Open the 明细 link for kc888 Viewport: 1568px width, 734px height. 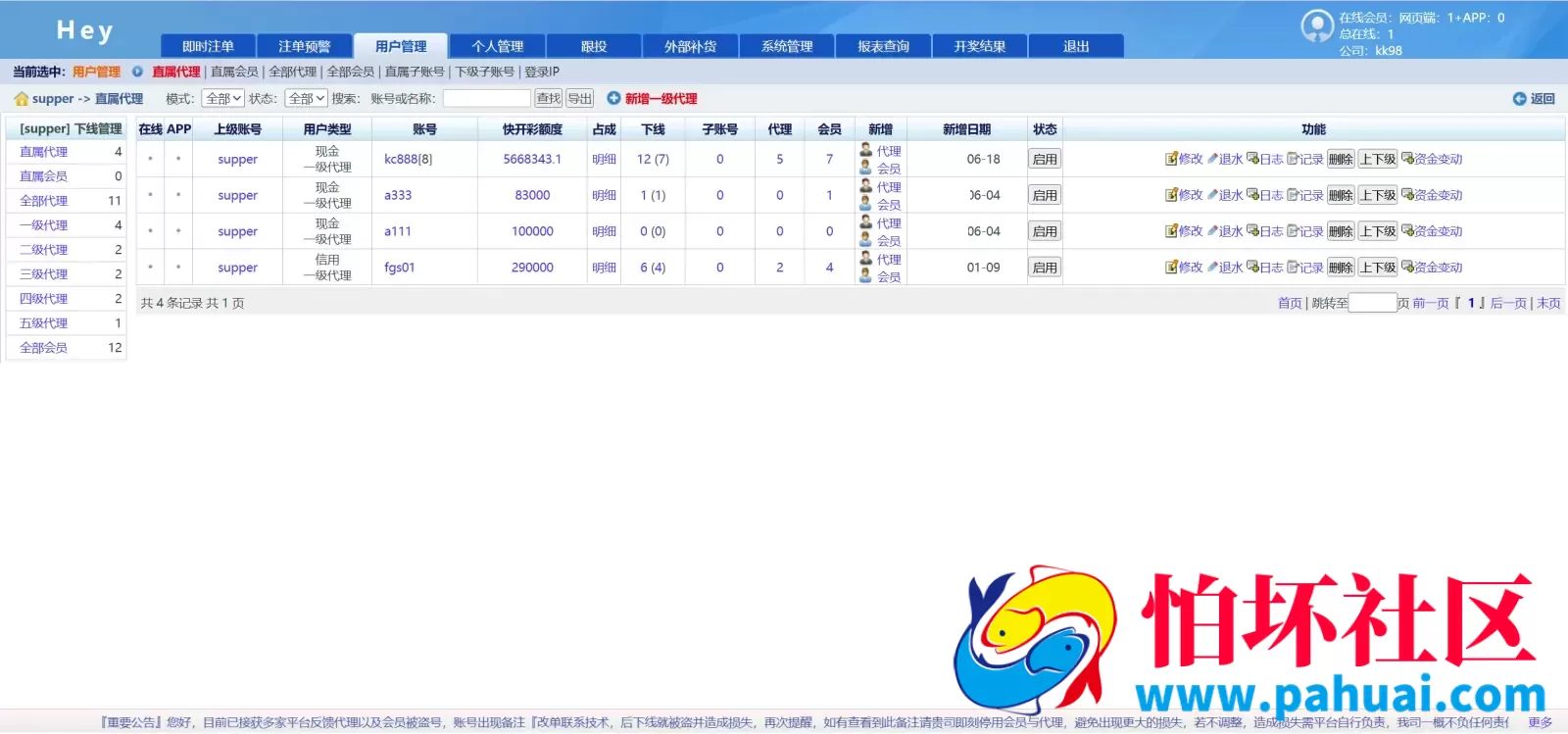point(605,159)
